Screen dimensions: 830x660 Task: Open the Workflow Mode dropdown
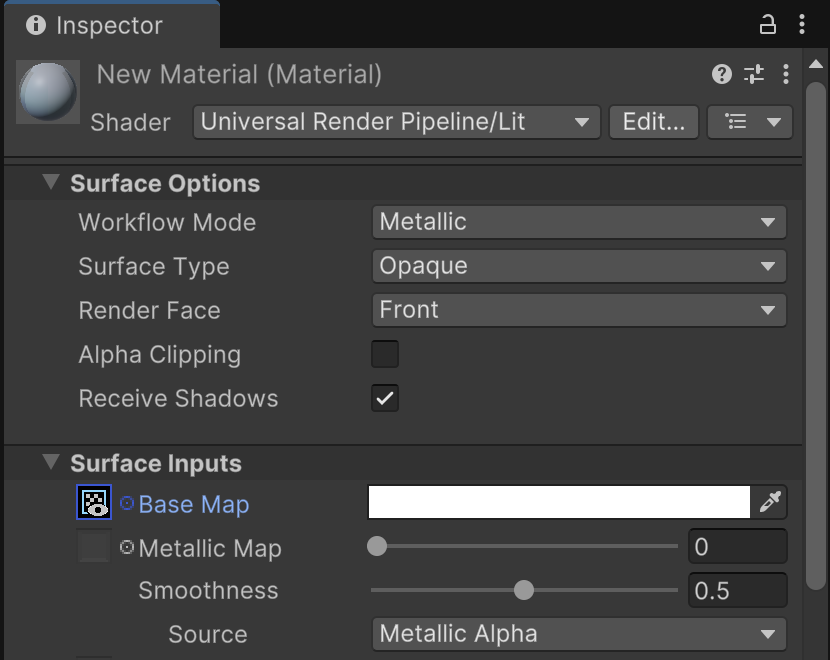coord(578,222)
